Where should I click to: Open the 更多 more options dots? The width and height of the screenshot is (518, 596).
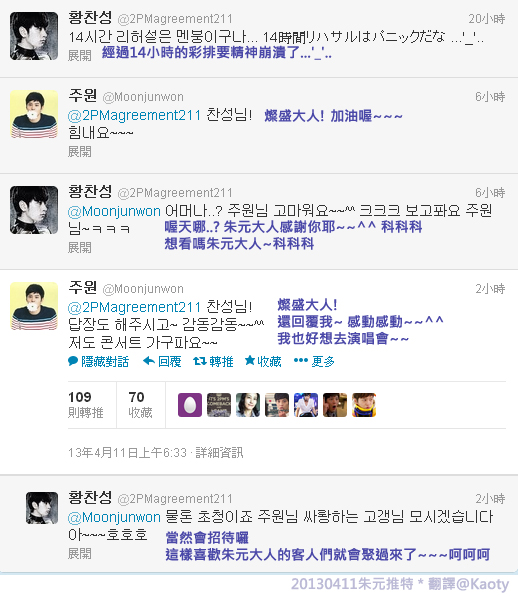tap(314, 361)
